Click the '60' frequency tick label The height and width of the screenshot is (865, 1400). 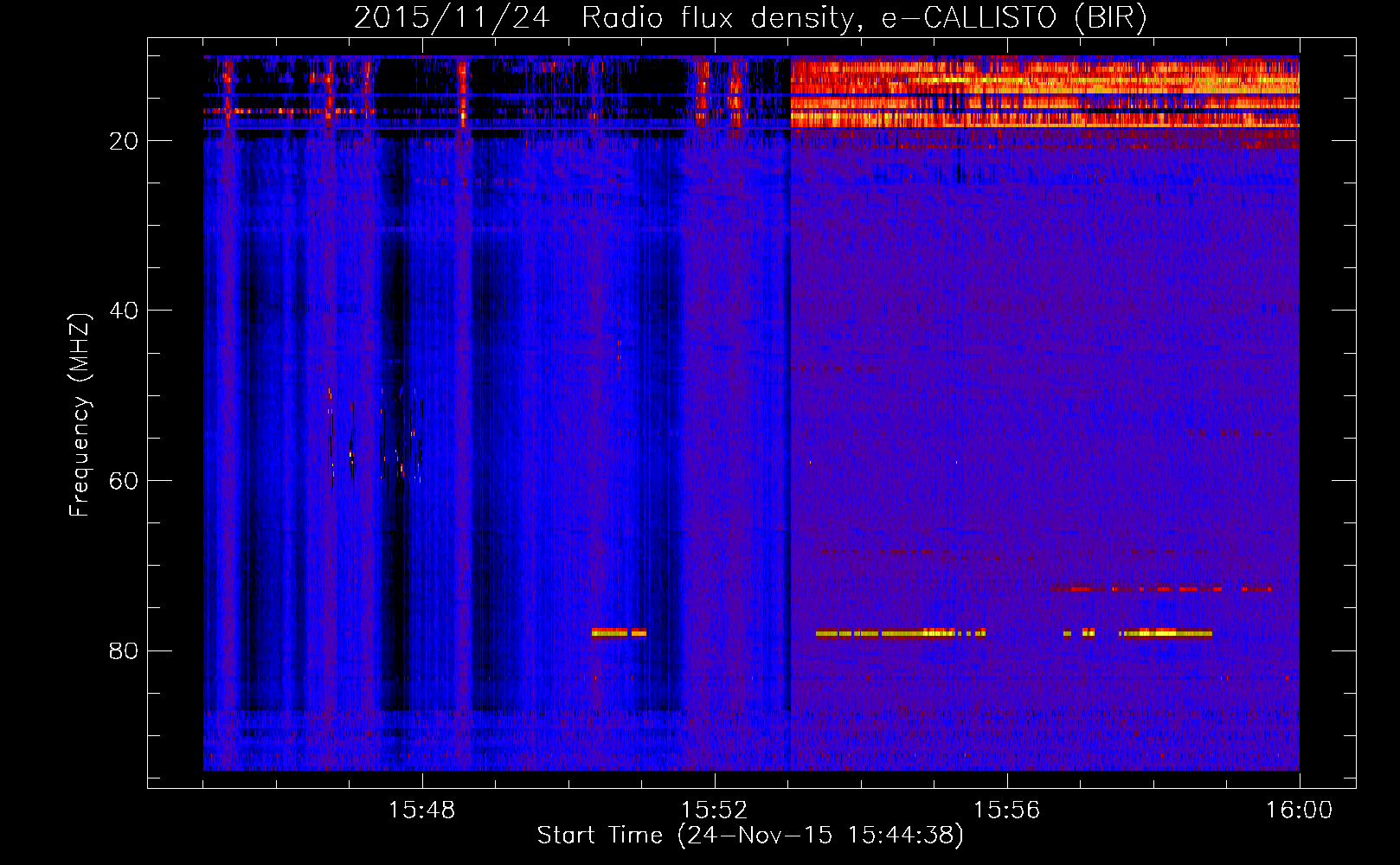tap(125, 481)
